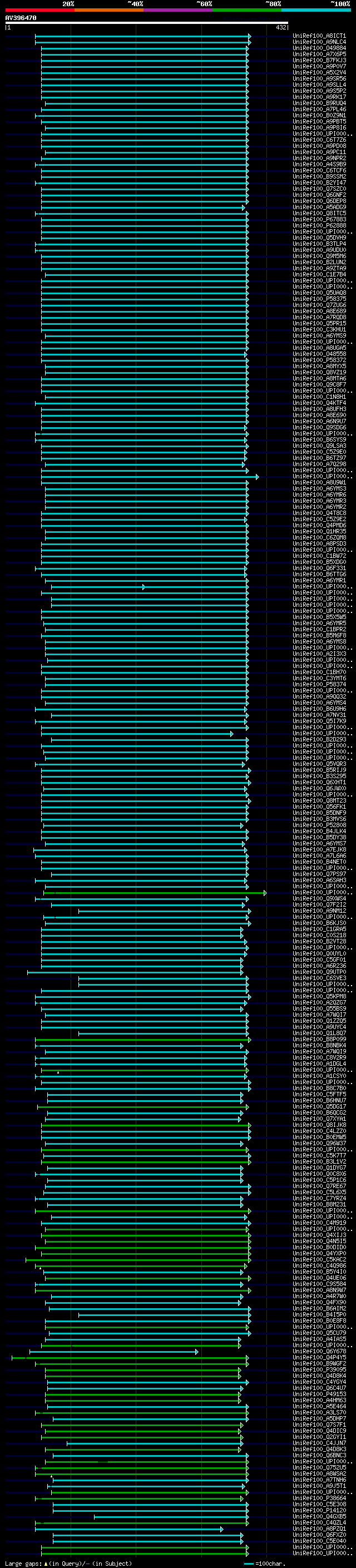Select hit label UniRef100_Q8IJK8
Screen dimensions: 356x1568
pyautogui.click(x=319, y=1125)
